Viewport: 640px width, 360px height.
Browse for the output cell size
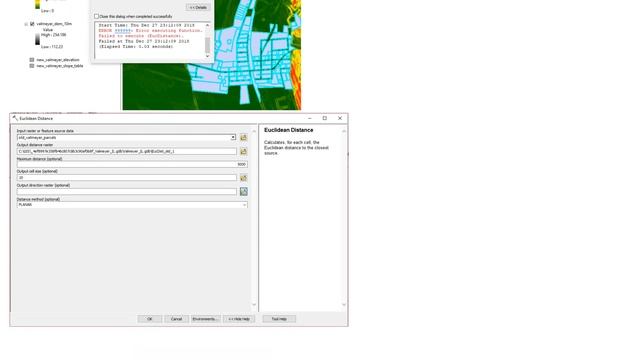[244, 178]
